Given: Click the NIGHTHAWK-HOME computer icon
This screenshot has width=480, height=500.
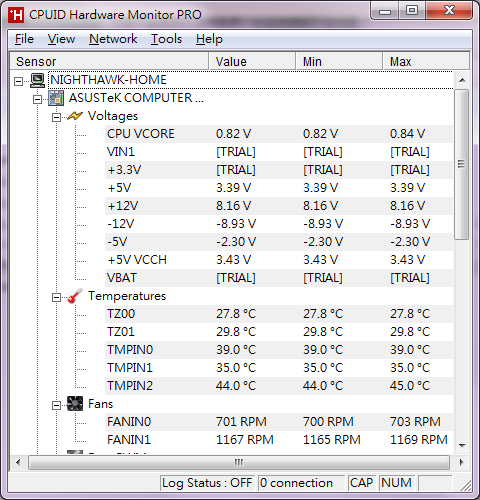Looking at the screenshot, I should point(37,80).
